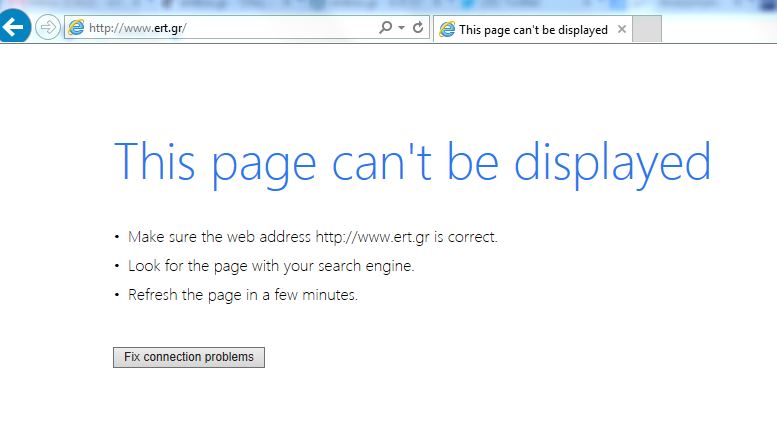This screenshot has width=777, height=444.
Task: Open a new tab with the blank tab button
Action: click(647, 29)
